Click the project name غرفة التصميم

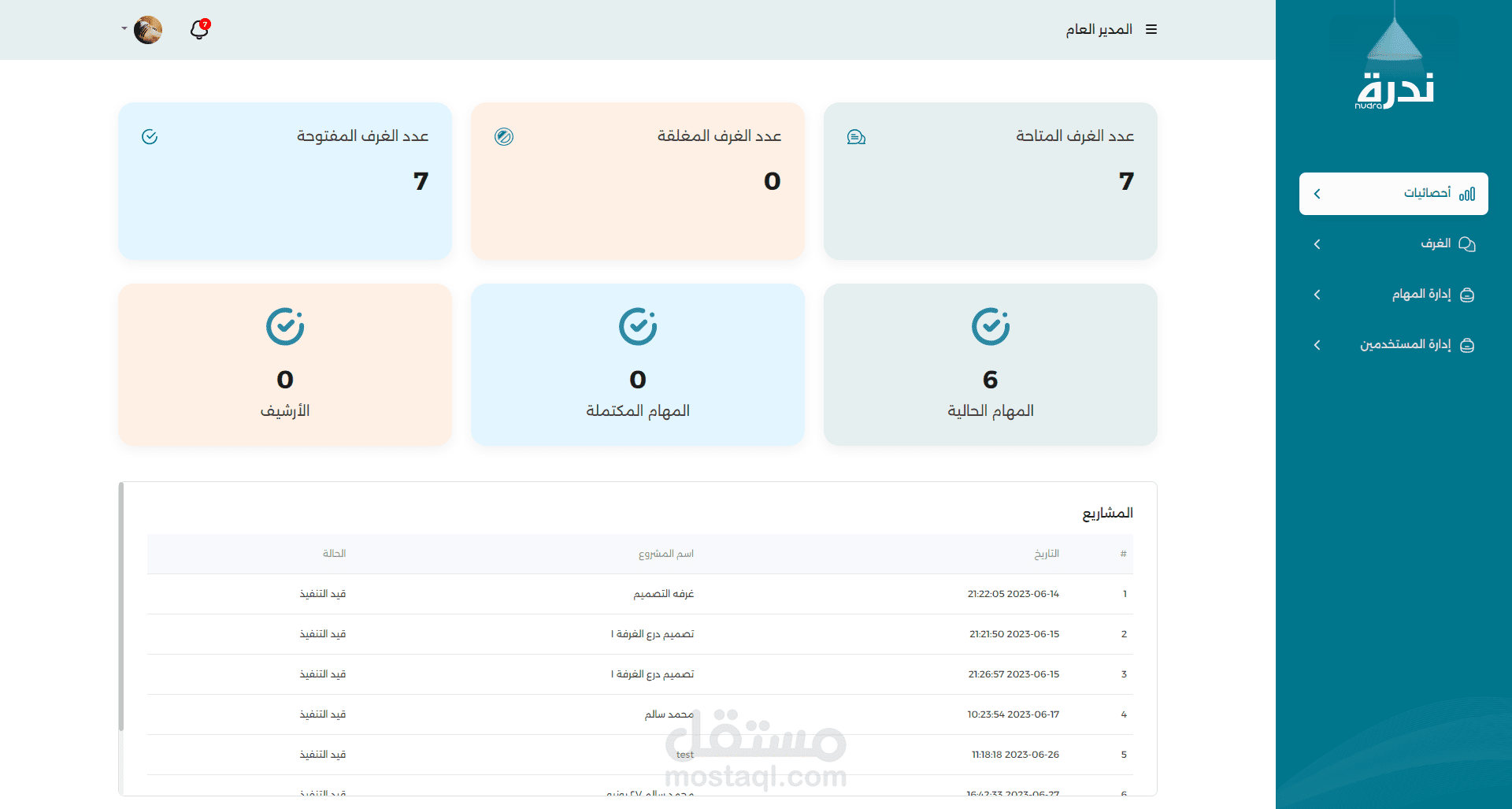click(x=664, y=594)
